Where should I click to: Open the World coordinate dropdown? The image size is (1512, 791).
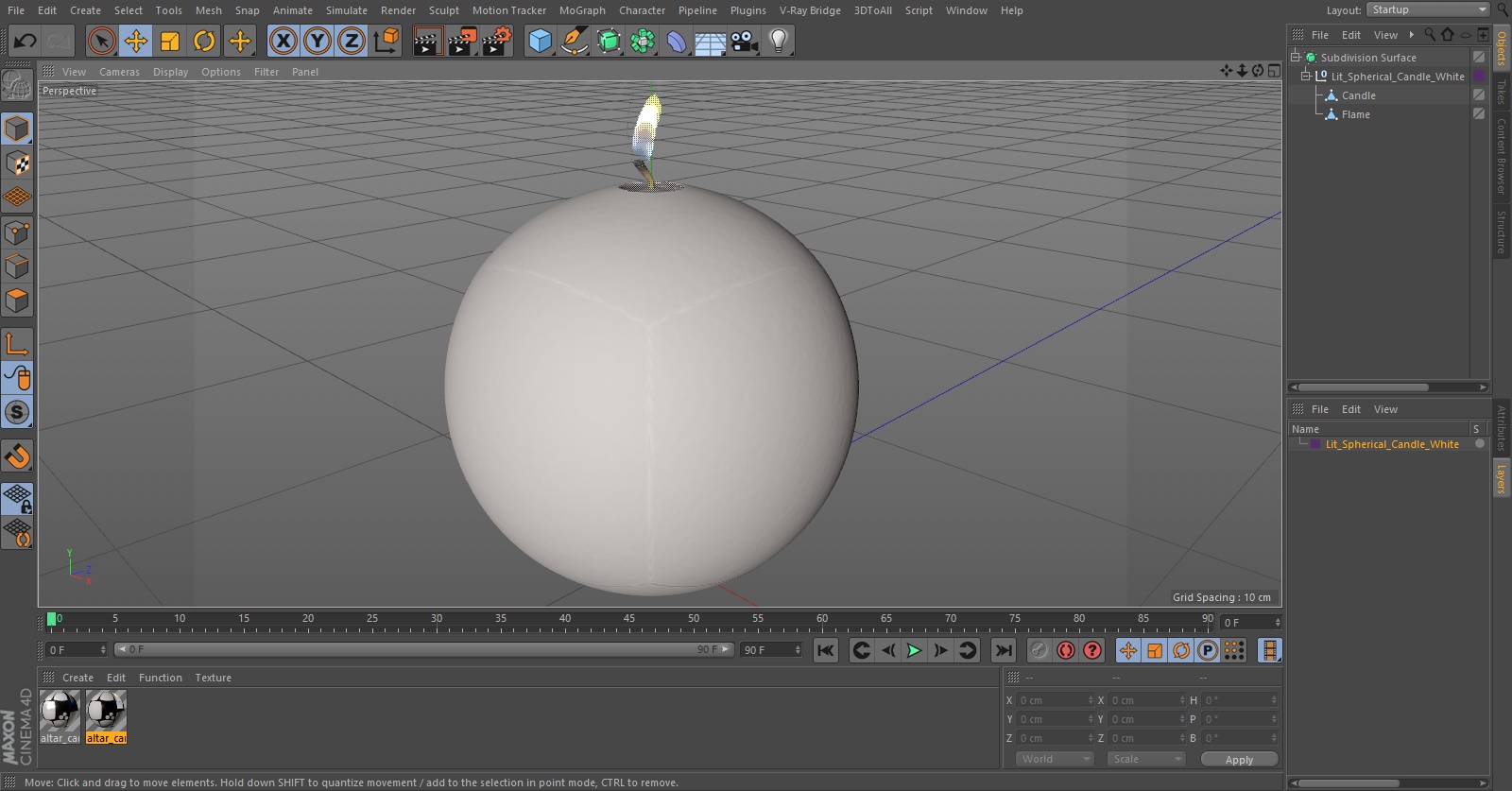pyautogui.click(x=1055, y=759)
